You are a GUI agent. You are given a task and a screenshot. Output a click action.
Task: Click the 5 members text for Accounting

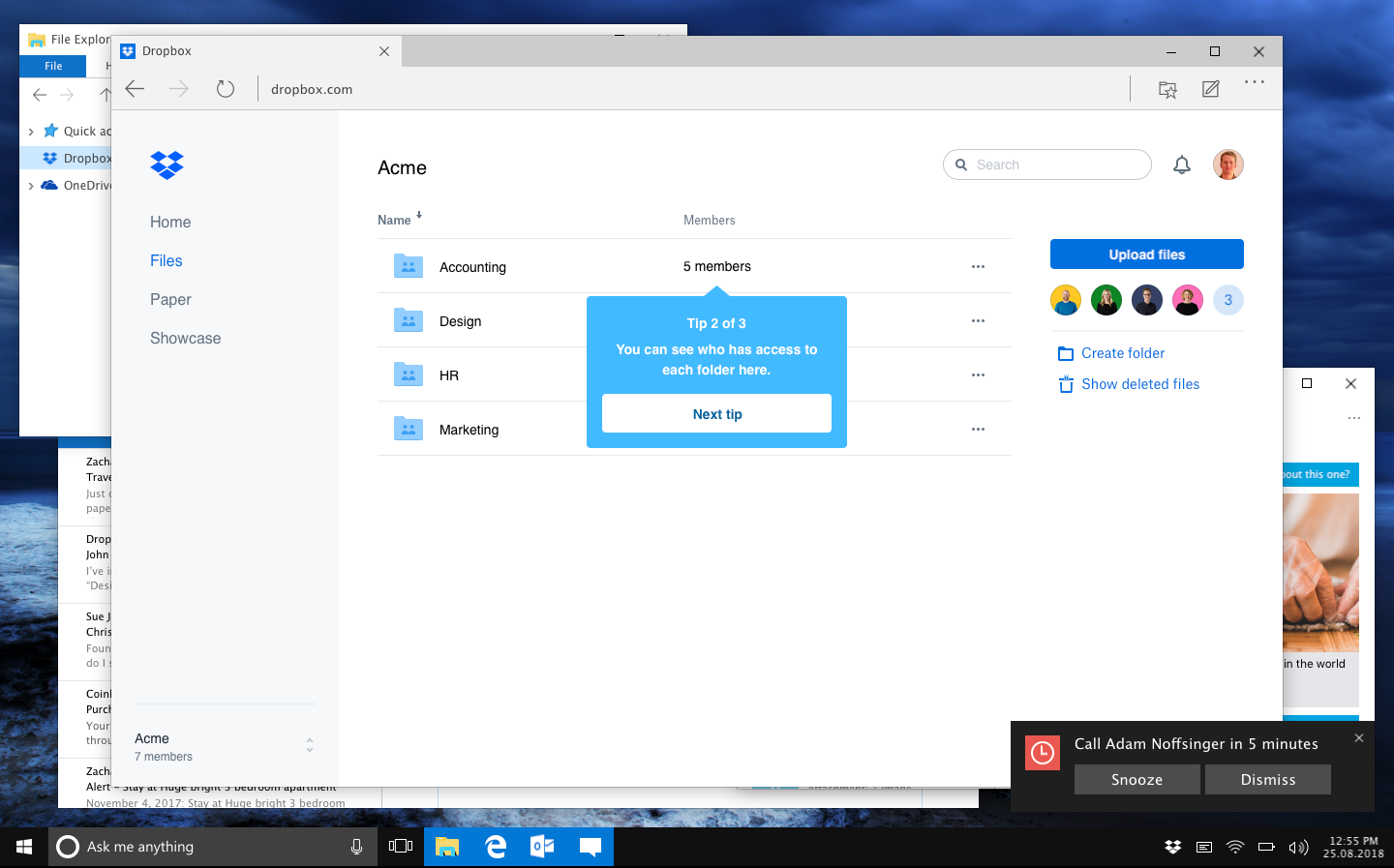(x=717, y=266)
